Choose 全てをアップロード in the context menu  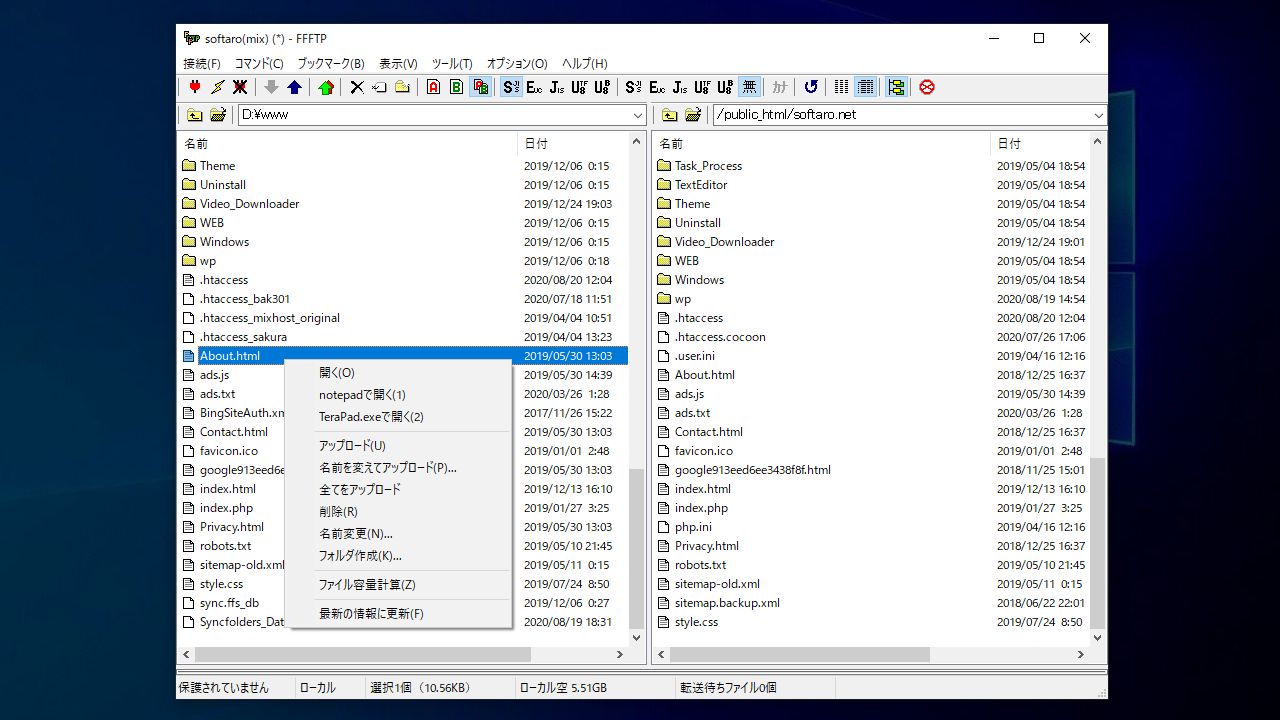pyautogui.click(x=398, y=490)
